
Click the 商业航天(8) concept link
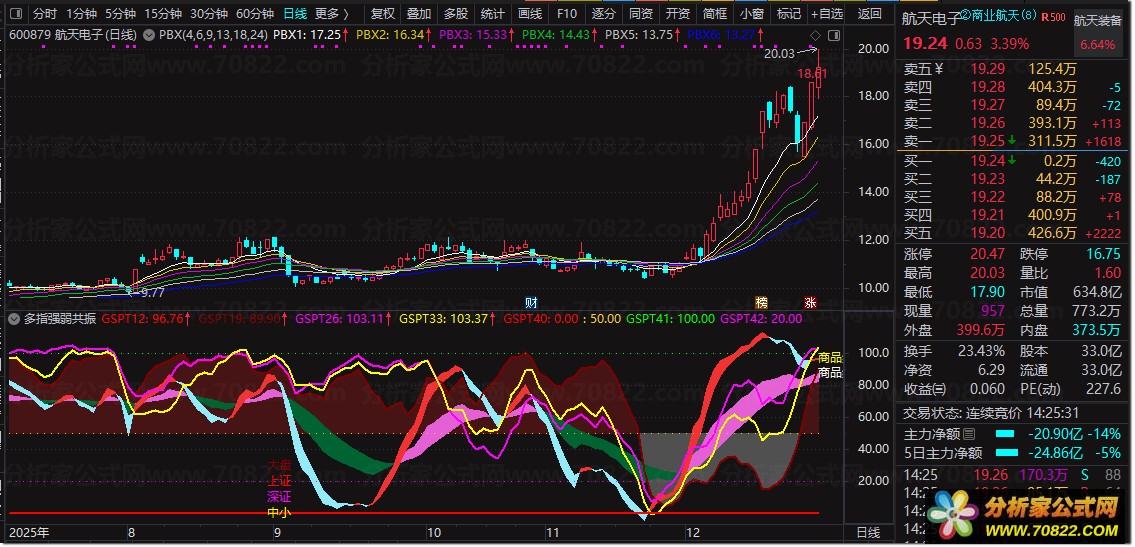coord(1002,17)
